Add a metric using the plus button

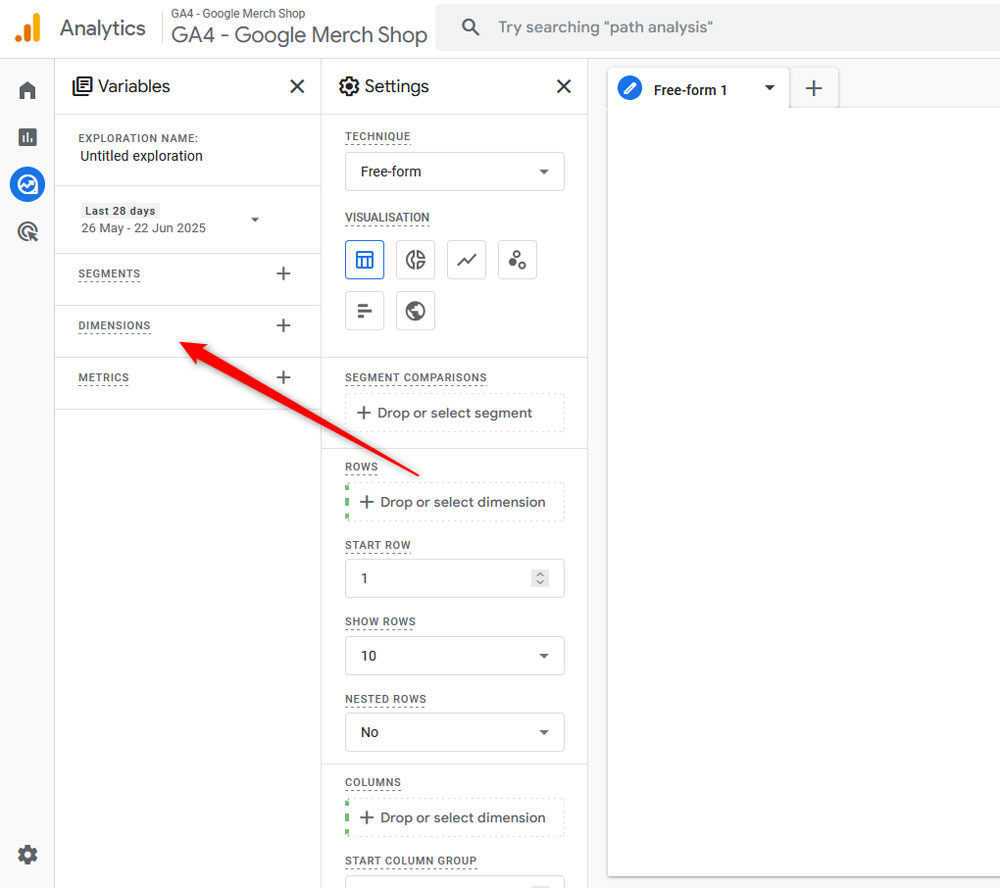tap(283, 377)
